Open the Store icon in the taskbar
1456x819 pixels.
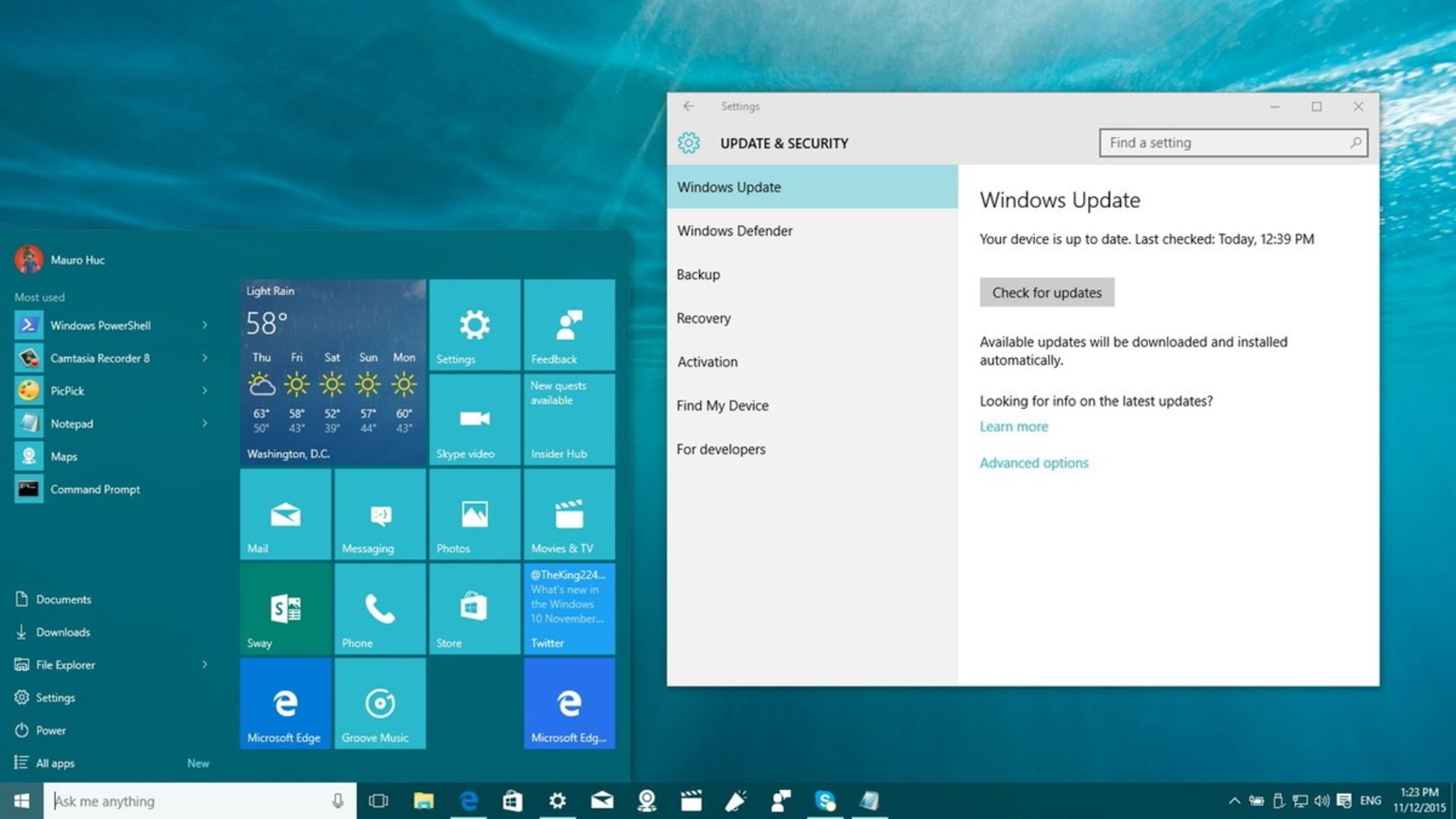point(513,801)
